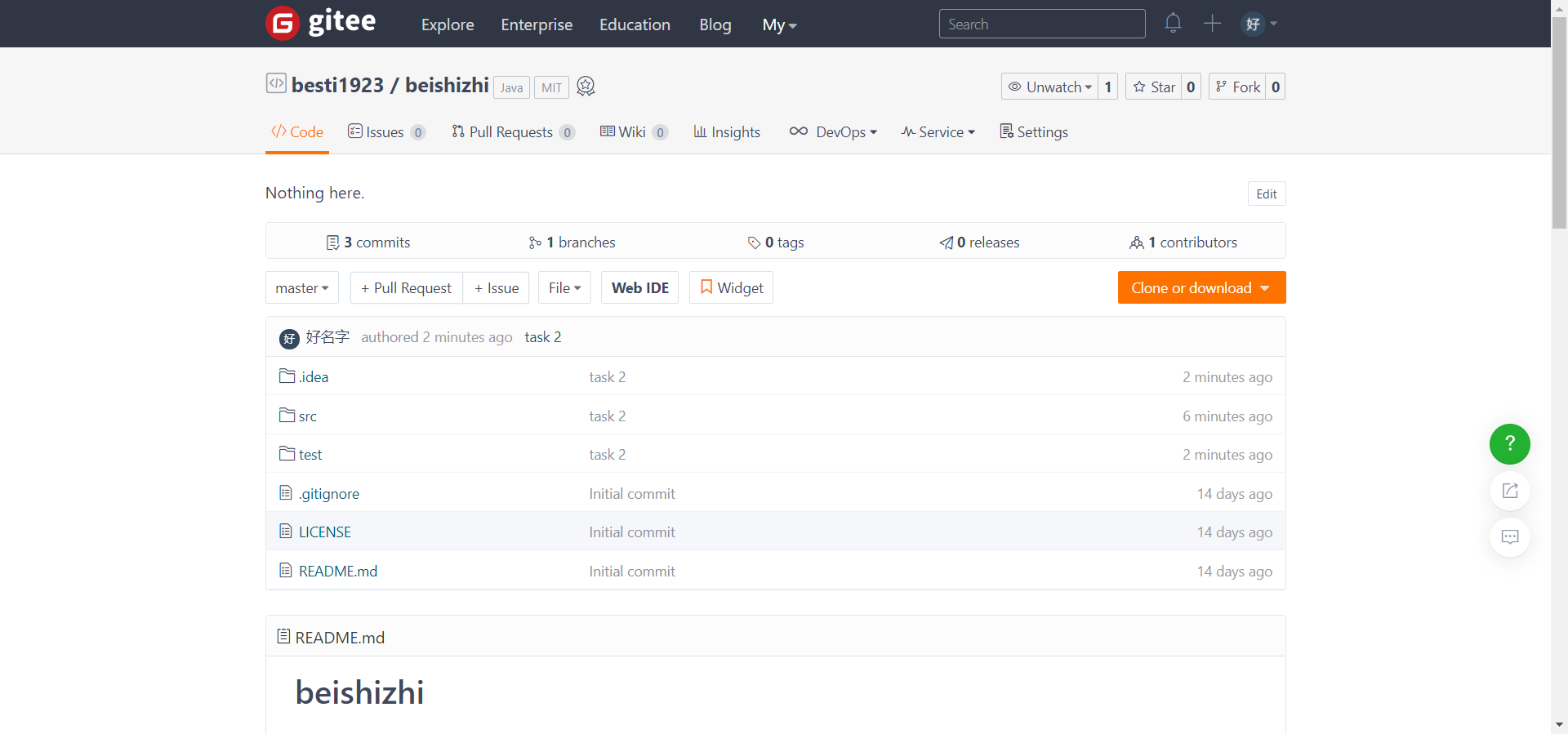Switch to the Issues tab
The height and width of the screenshot is (734, 1568).
point(386,131)
